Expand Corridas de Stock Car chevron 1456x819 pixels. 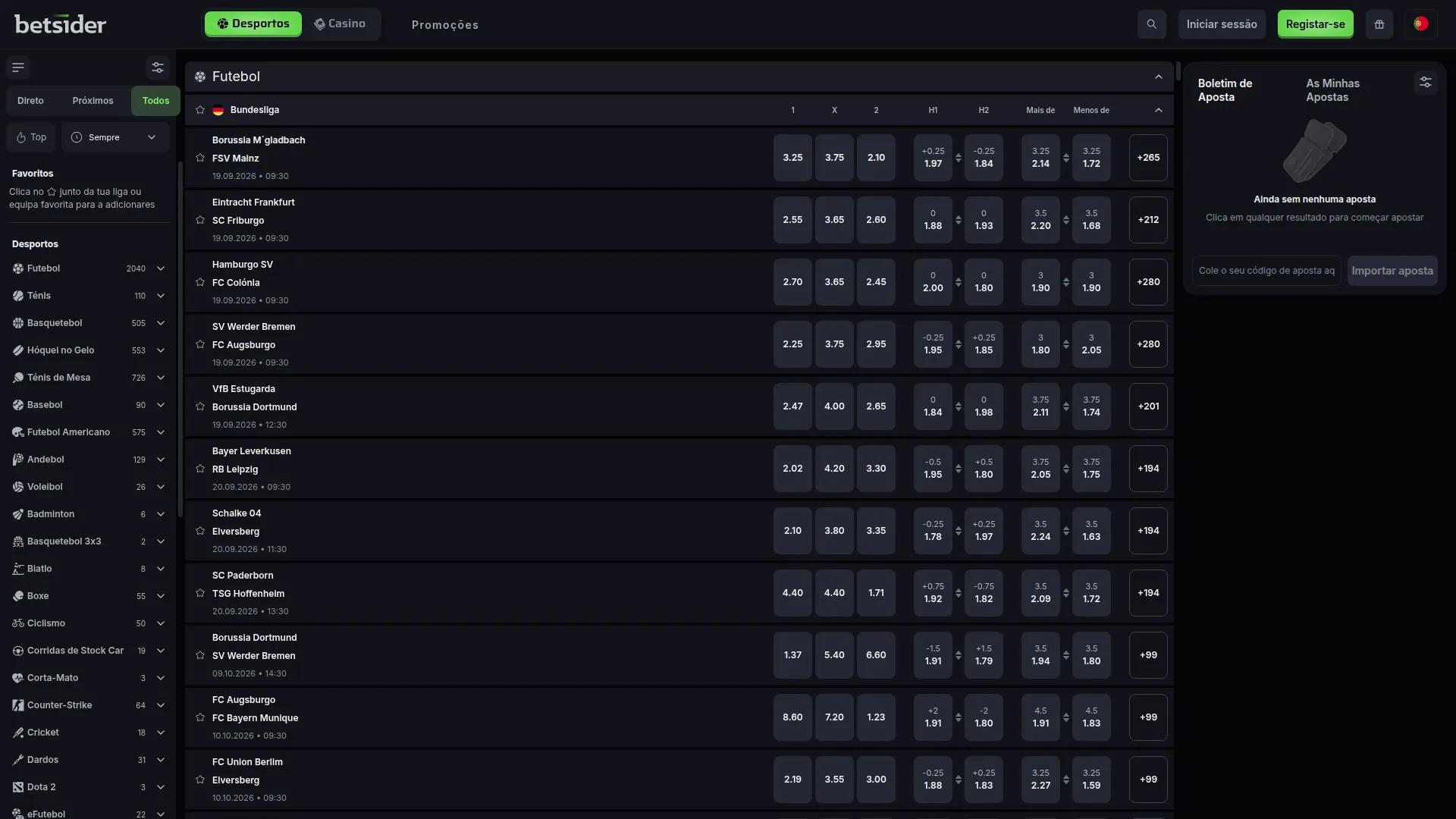pos(161,651)
